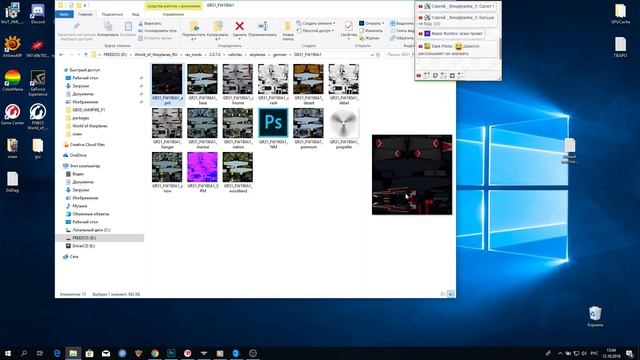Switch to details view in status bar
640x360 pixels.
click(x=443, y=293)
